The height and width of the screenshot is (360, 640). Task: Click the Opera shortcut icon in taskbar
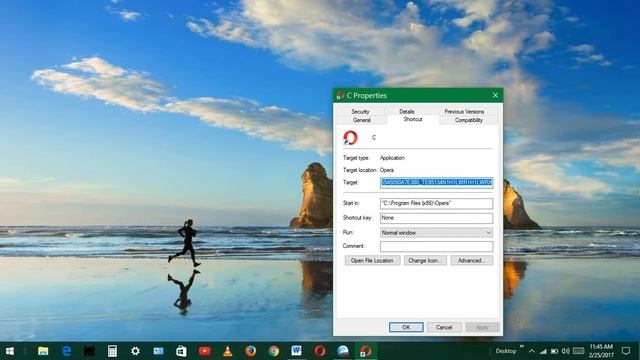pyautogui.click(x=366, y=351)
